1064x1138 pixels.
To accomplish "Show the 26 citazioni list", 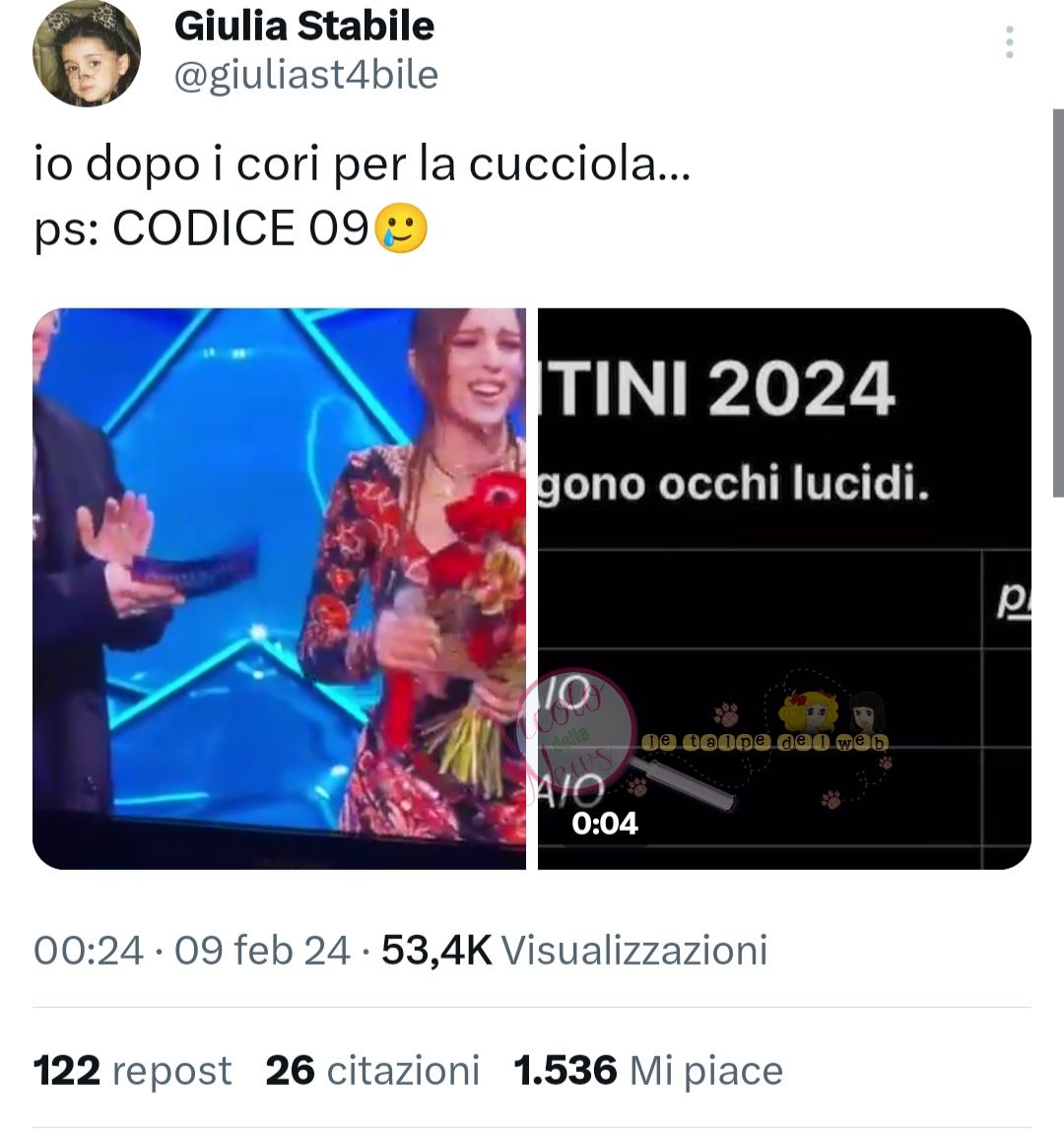I will tap(372, 1070).
